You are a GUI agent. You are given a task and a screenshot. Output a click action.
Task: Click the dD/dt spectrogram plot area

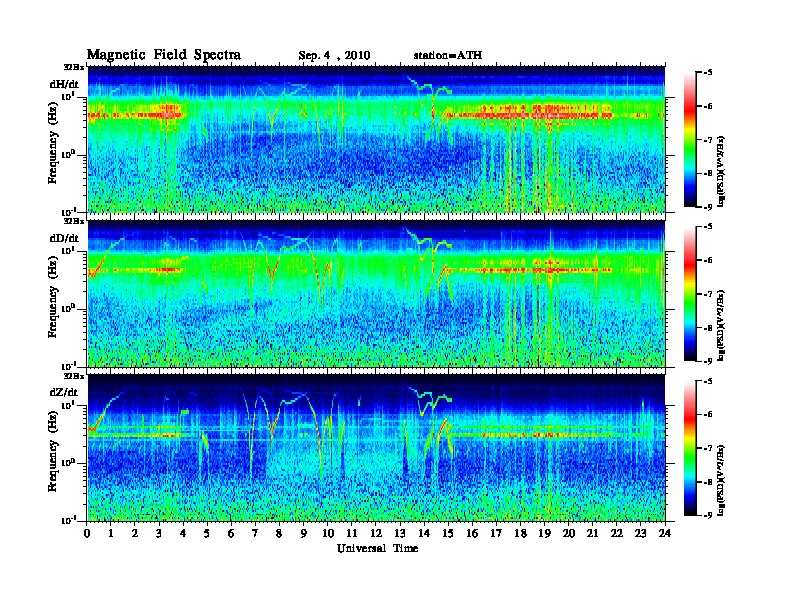point(376,293)
